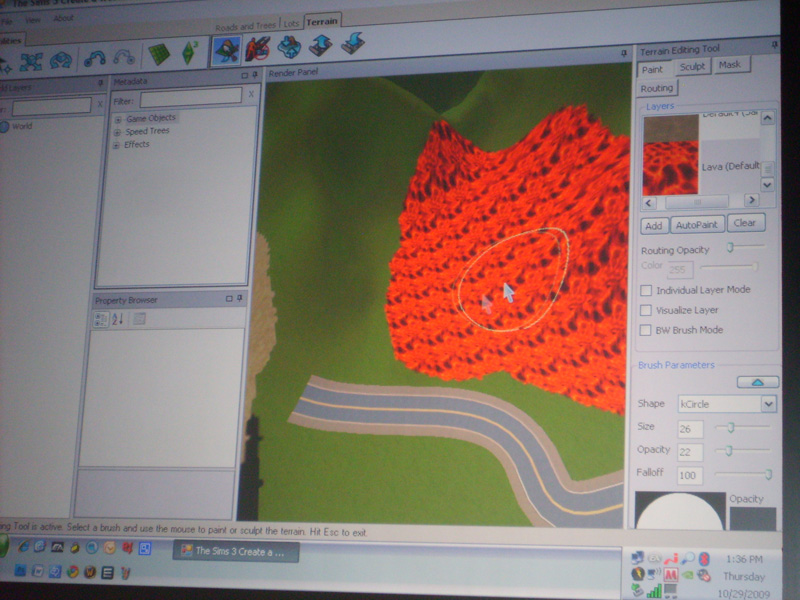Open the Sculpt tab
The height and width of the screenshot is (600, 800).
click(692, 67)
